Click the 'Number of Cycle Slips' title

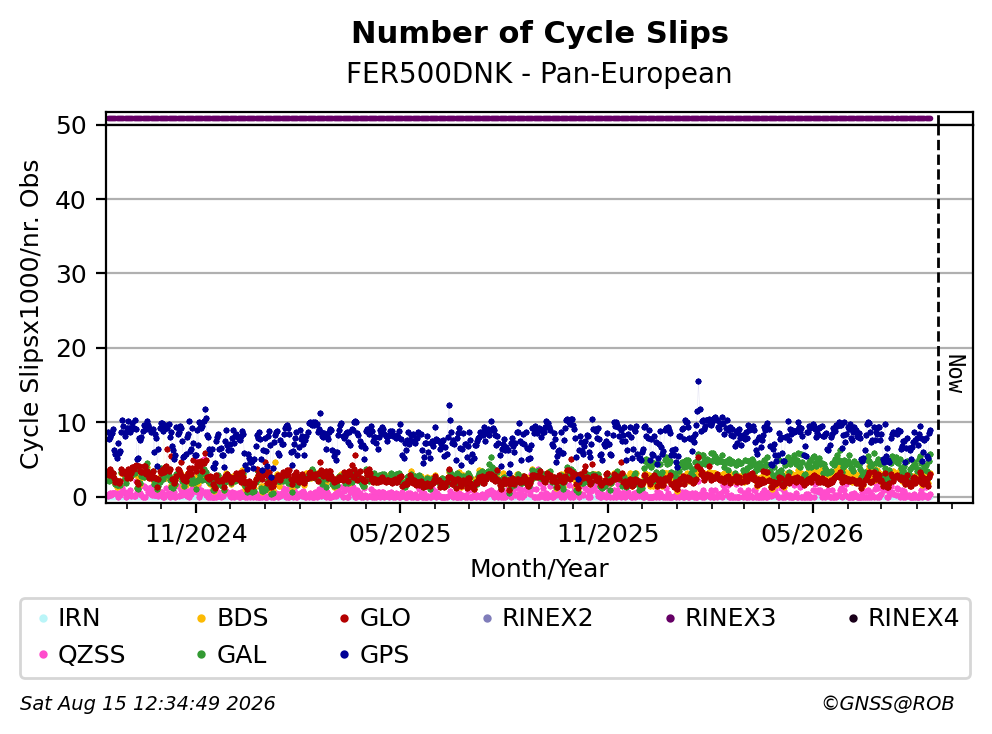click(540, 33)
